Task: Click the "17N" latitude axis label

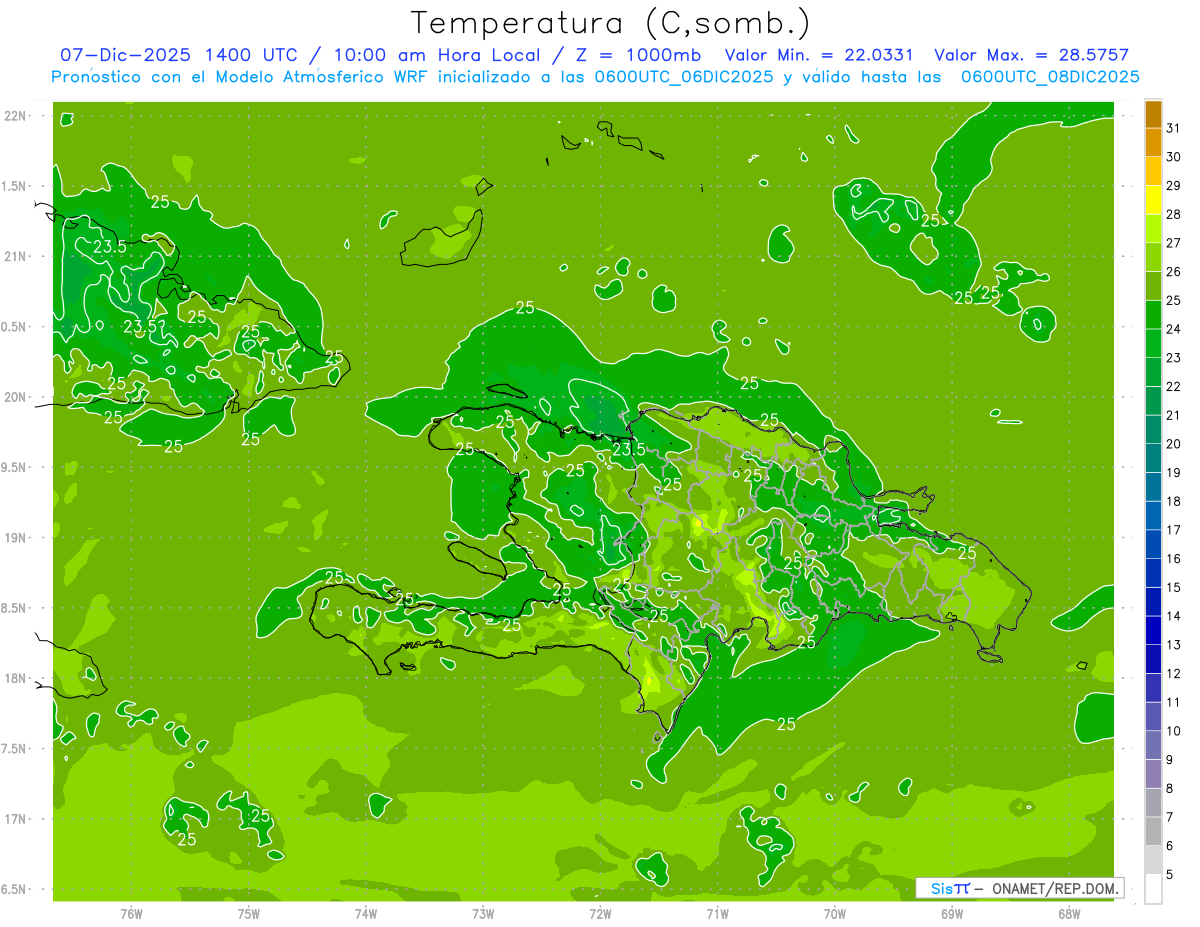Action: coord(15,819)
